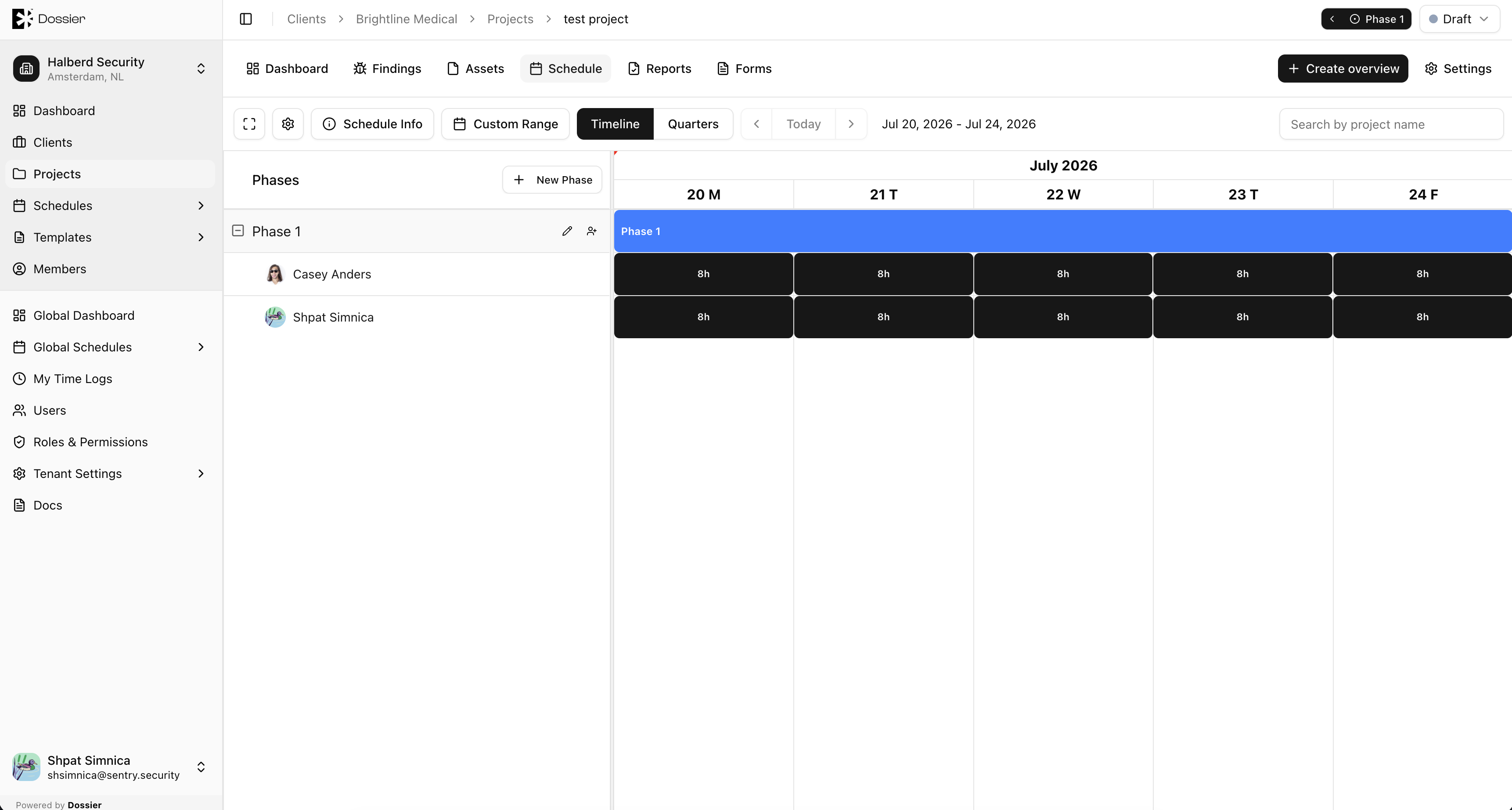Open Schedule Info
1512x810 pixels.
pyautogui.click(x=372, y=124)
